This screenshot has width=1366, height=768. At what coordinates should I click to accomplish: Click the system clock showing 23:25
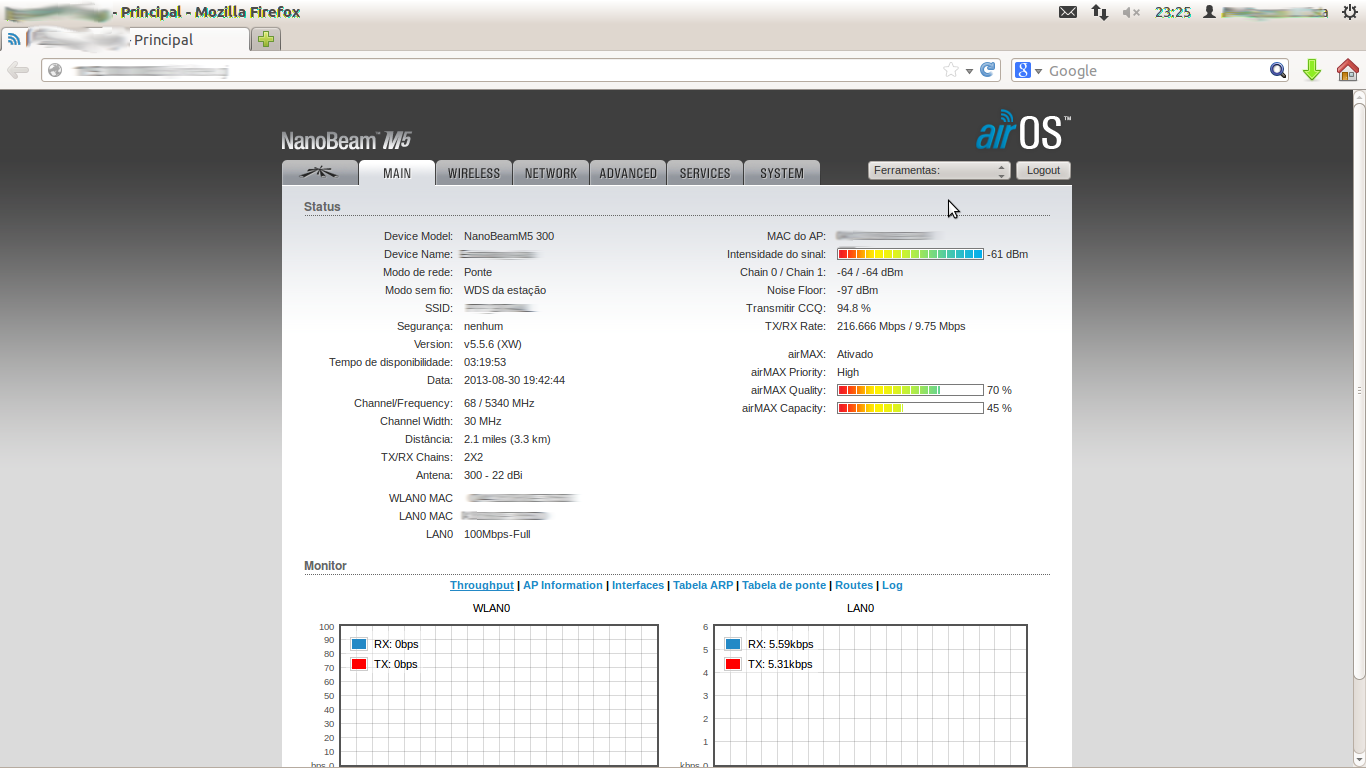pos(1172,12)
